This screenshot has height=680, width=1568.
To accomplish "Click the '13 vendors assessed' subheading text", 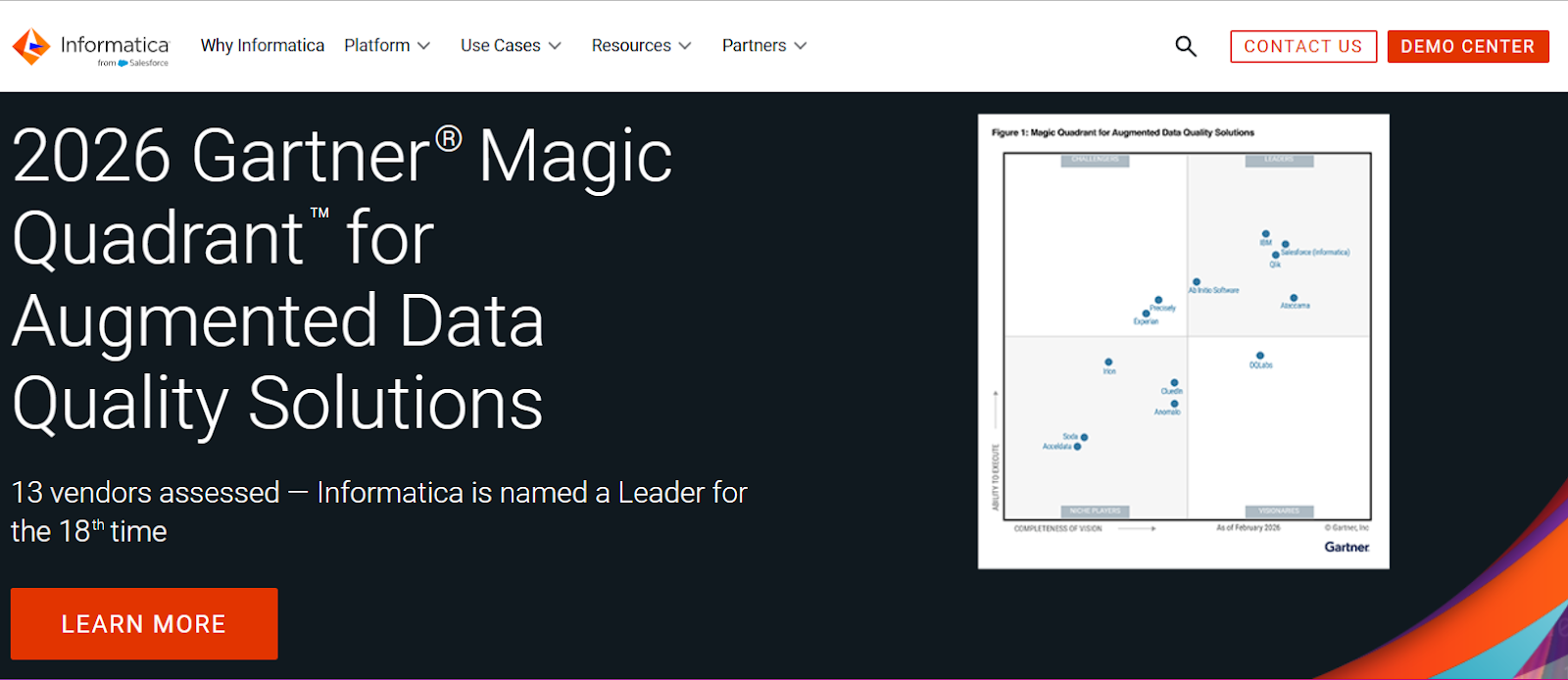I will click(378, 511).
